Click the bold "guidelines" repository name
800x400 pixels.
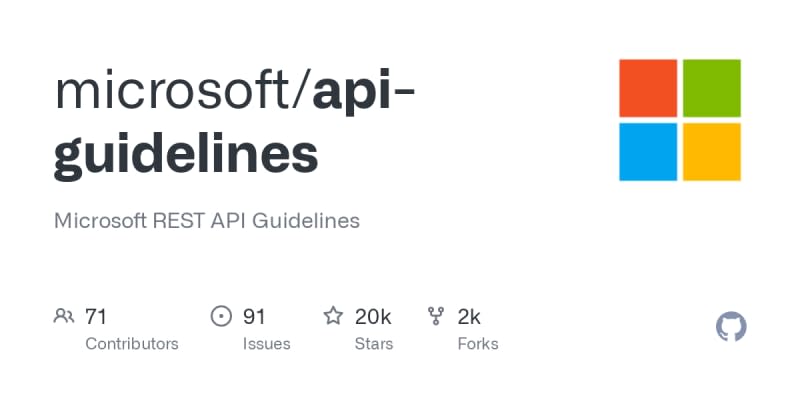[x=186, y=154]
